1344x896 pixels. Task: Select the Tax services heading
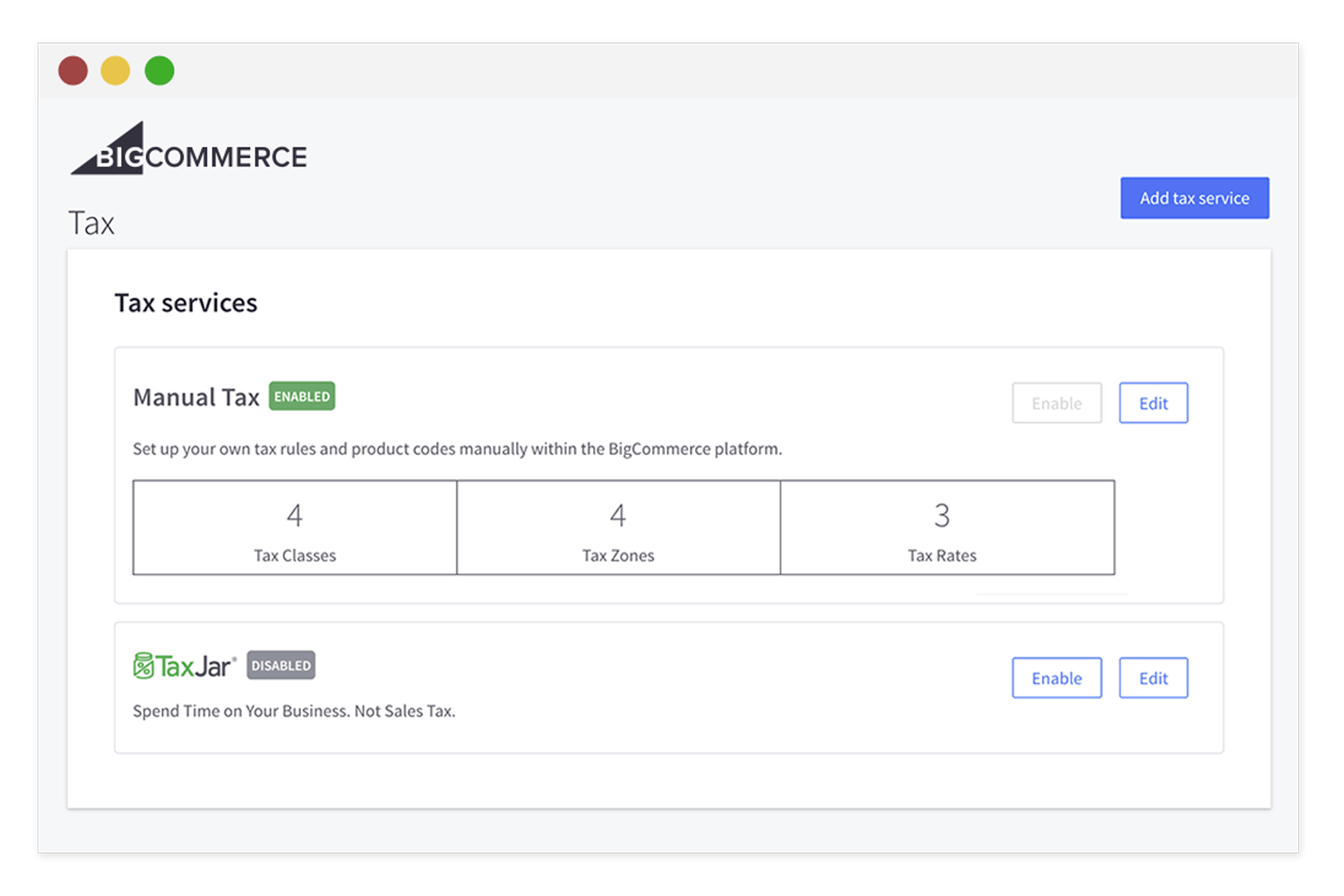[186, 303]
